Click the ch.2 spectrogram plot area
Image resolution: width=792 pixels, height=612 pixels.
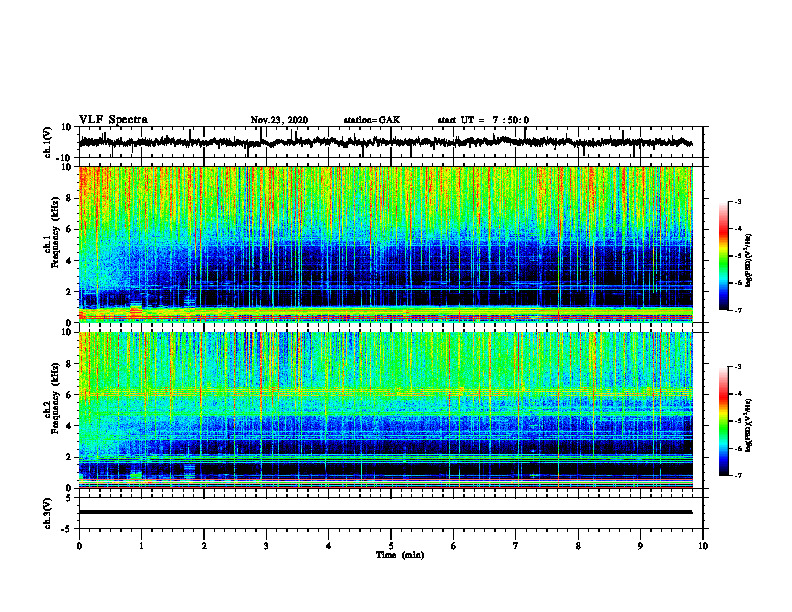click(386, 410)
